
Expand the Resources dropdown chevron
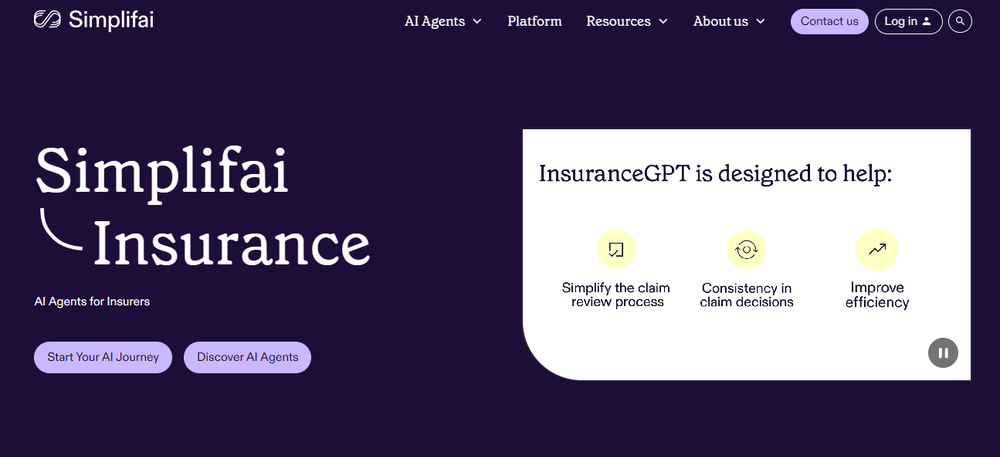click(663, 22)
